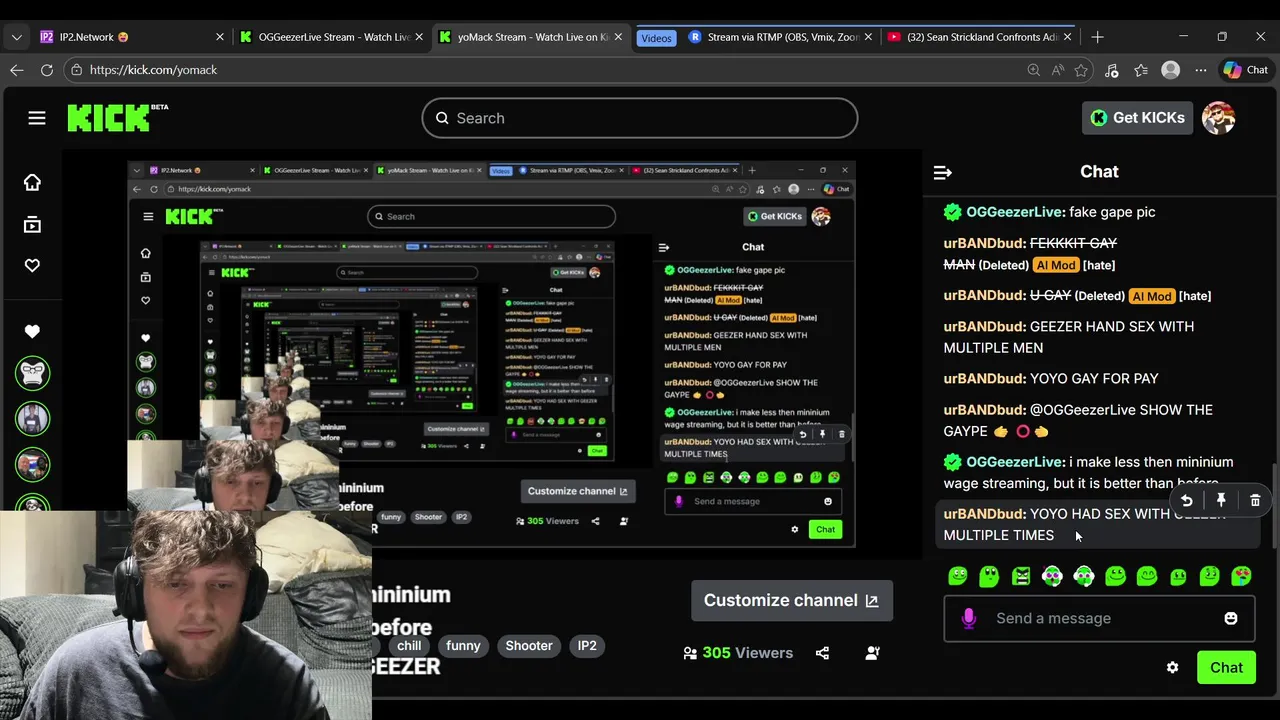The width and height of the screenshot is (1280, 720).
Task: Open a new browser tab
Action: pos(1097,37)
